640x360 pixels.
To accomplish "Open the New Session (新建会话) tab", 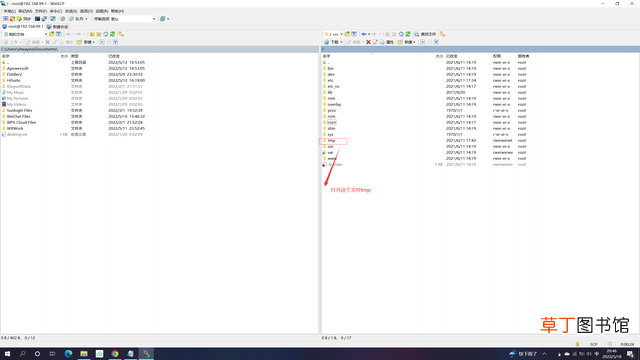I will pyautogui.click(x=58, y=27).
